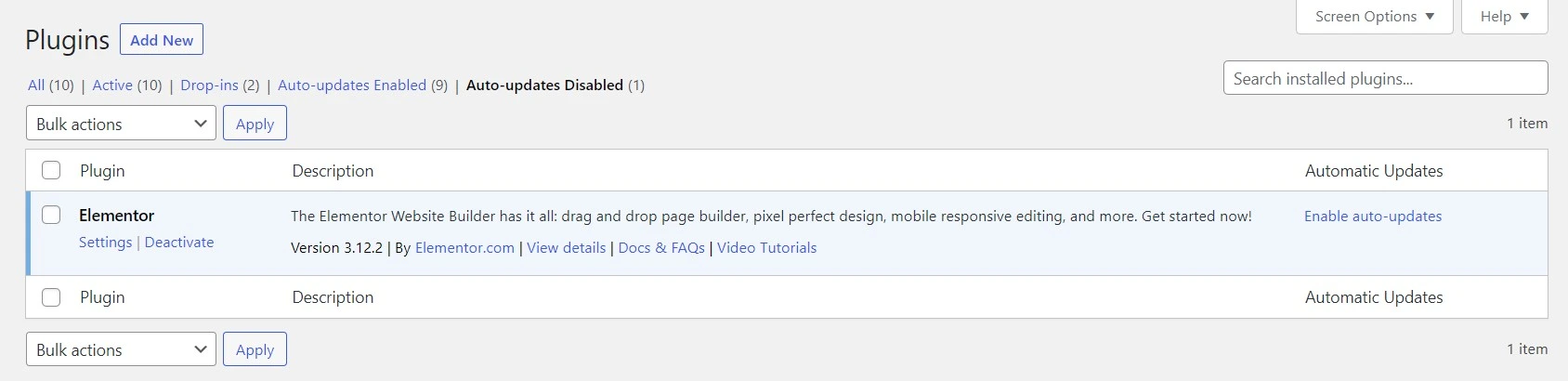Click the Add New plugin button
The height and width of the screenshot is (381, 1568).
[x=162, y=40]
